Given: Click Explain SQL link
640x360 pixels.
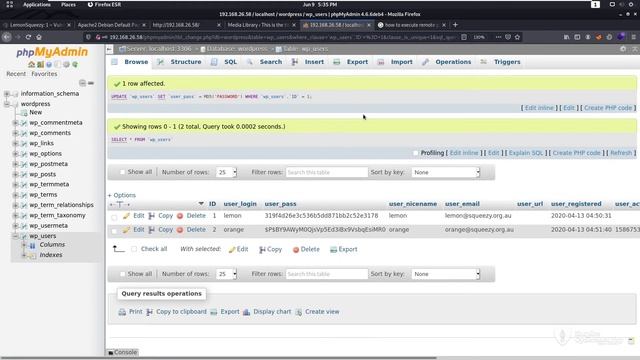Looking at the screenshot, I should 526,153.
